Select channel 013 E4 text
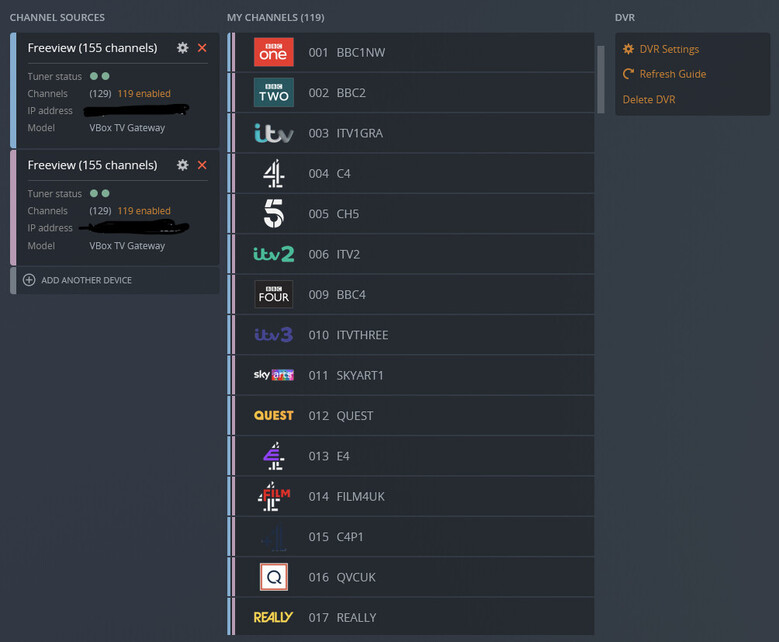 point(329,456)
